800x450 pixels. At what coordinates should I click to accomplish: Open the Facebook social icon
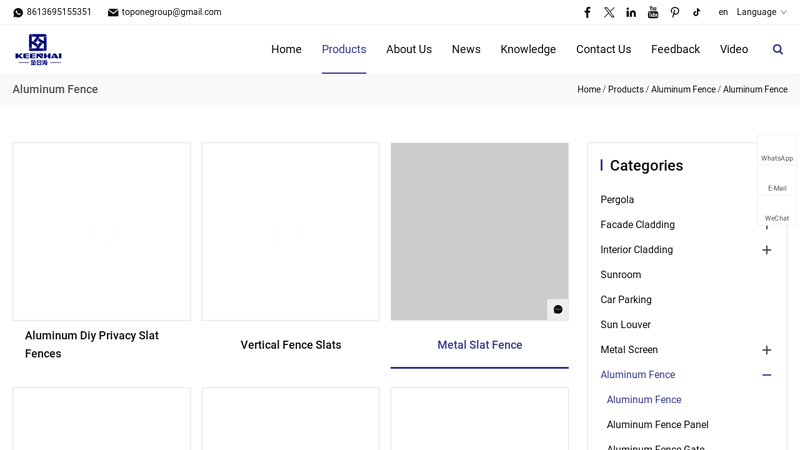point(587,12)
